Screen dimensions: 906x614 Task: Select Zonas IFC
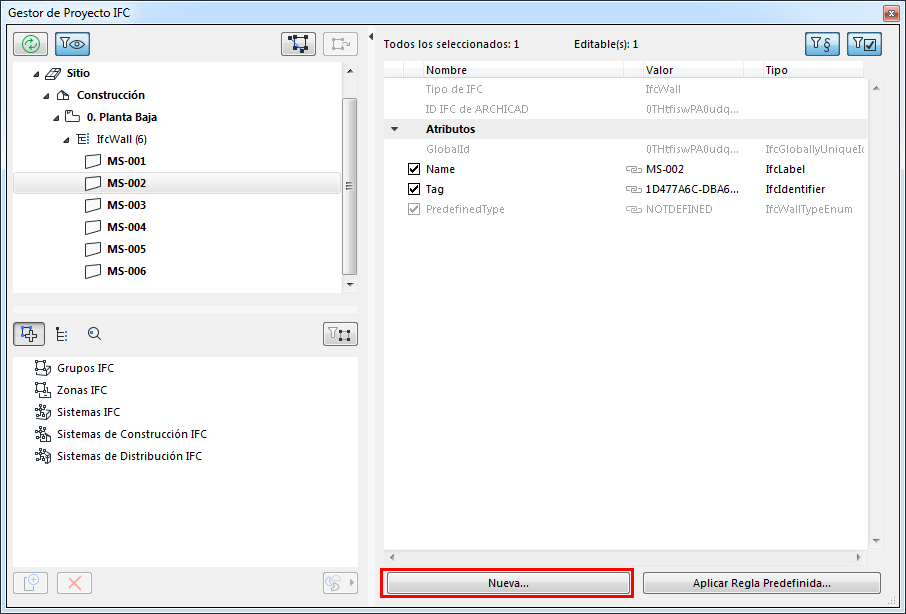[82, 390]
